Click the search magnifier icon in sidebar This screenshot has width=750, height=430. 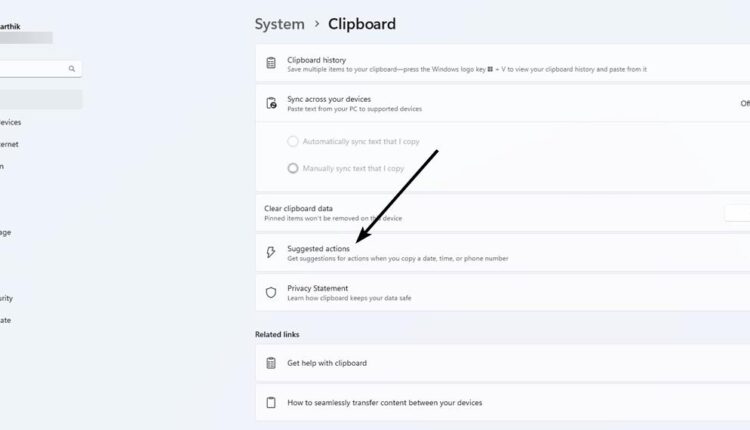(x=72, y=69)
